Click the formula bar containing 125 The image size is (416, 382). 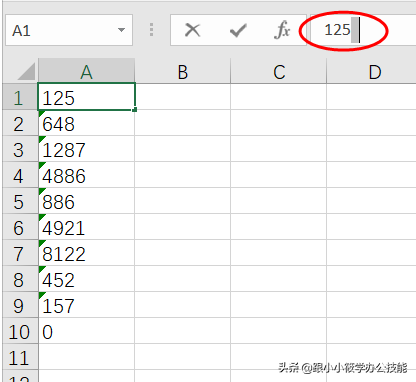pos(363,30)
